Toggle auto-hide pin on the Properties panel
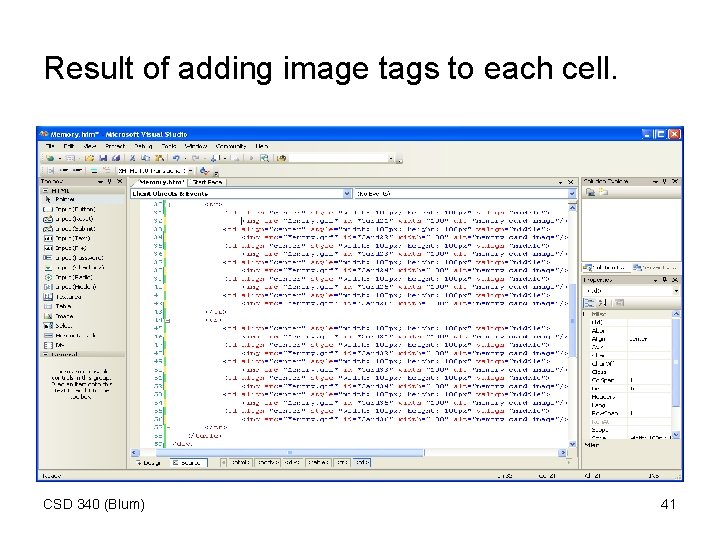The image size is (720, 540). [x=664, y=280]
